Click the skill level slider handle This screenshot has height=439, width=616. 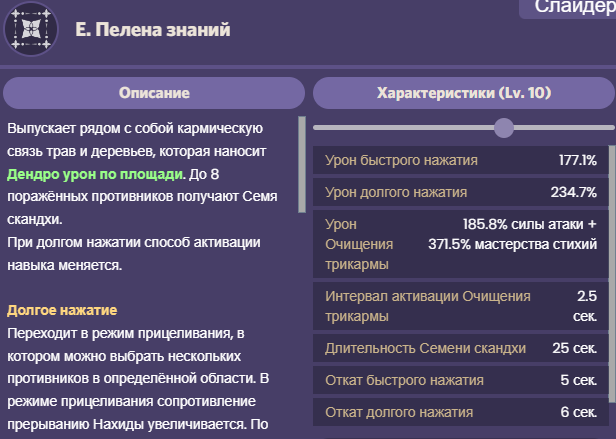(x=504, y=128)
